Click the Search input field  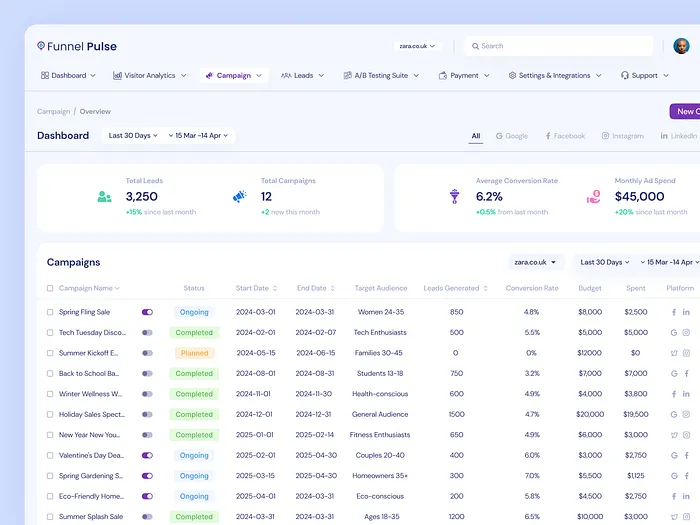coord(559,46)
